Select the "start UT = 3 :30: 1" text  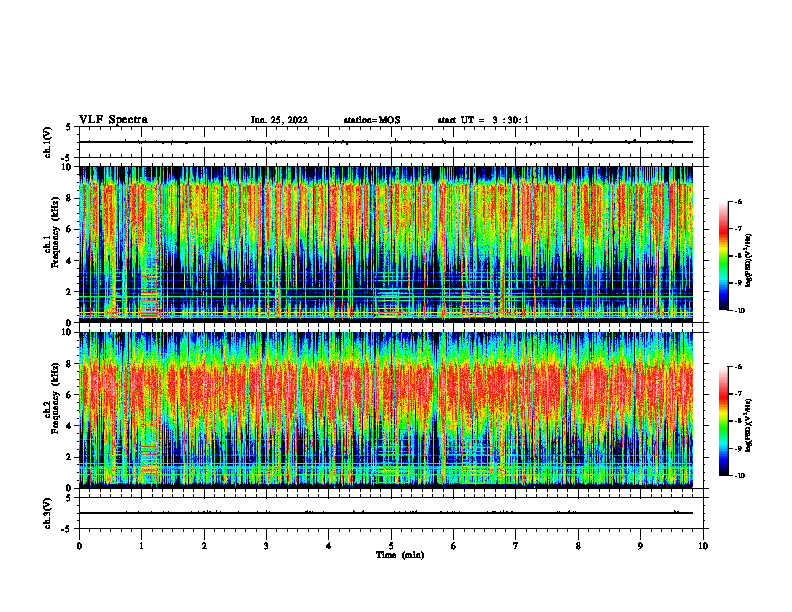click(x=483, y=120)
